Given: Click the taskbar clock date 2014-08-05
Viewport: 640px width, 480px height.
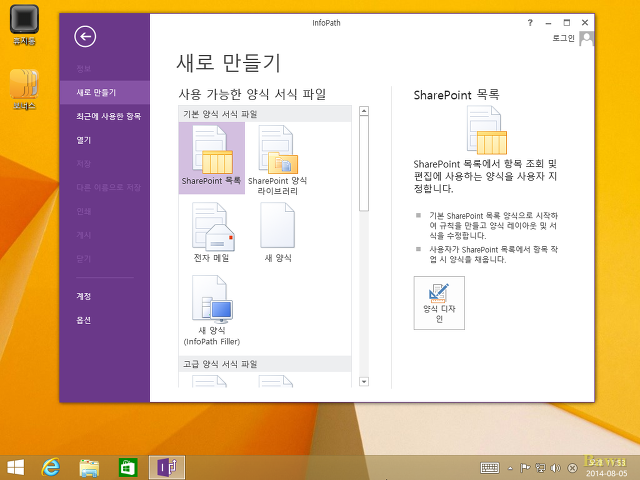Looking at the screenshot, I should [607, 473].
